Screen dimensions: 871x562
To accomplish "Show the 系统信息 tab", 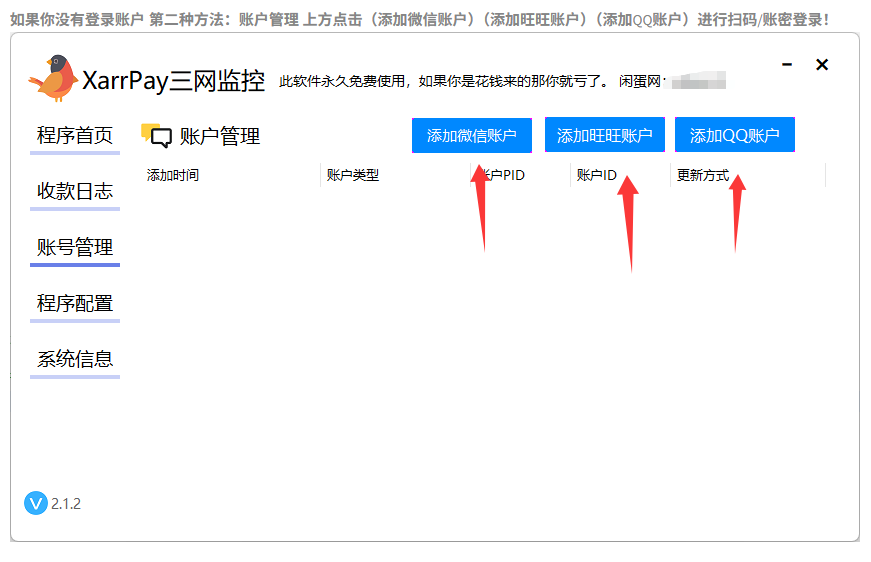I will coord(75,360).
